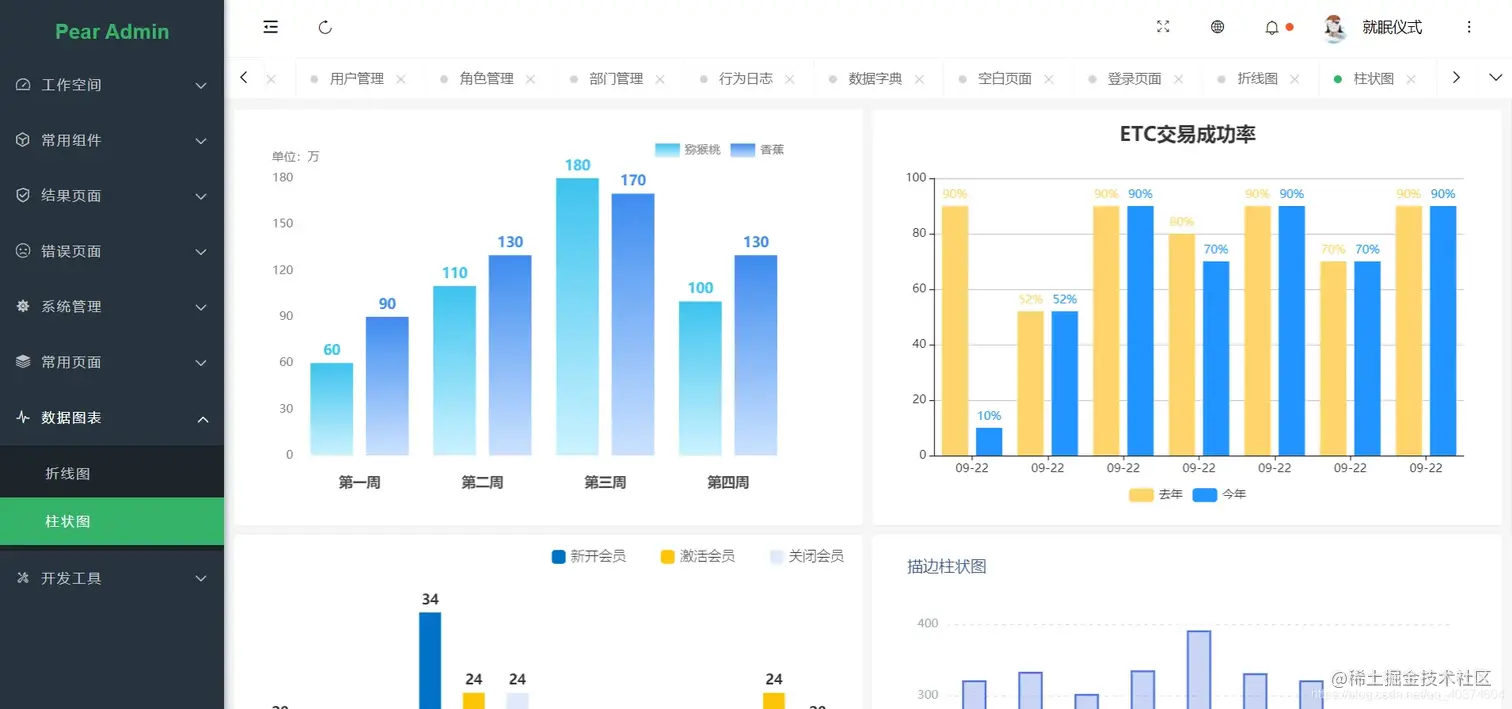This screenshot has width=1512, height=709.
Task: Expand the 错误页面 menu
Action: tap(201, 252)
